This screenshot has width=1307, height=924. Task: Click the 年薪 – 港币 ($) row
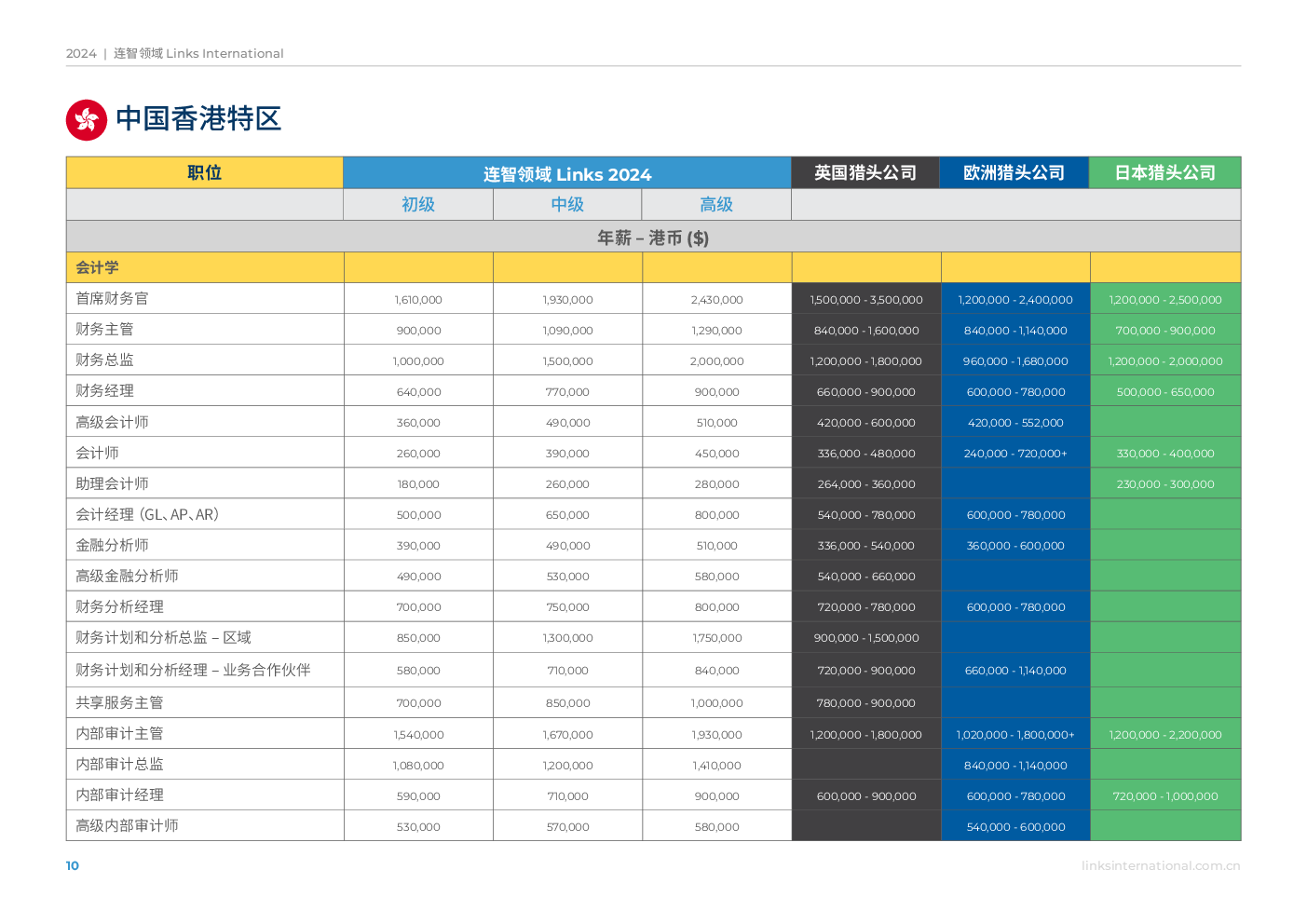click(x=653, y=238)
